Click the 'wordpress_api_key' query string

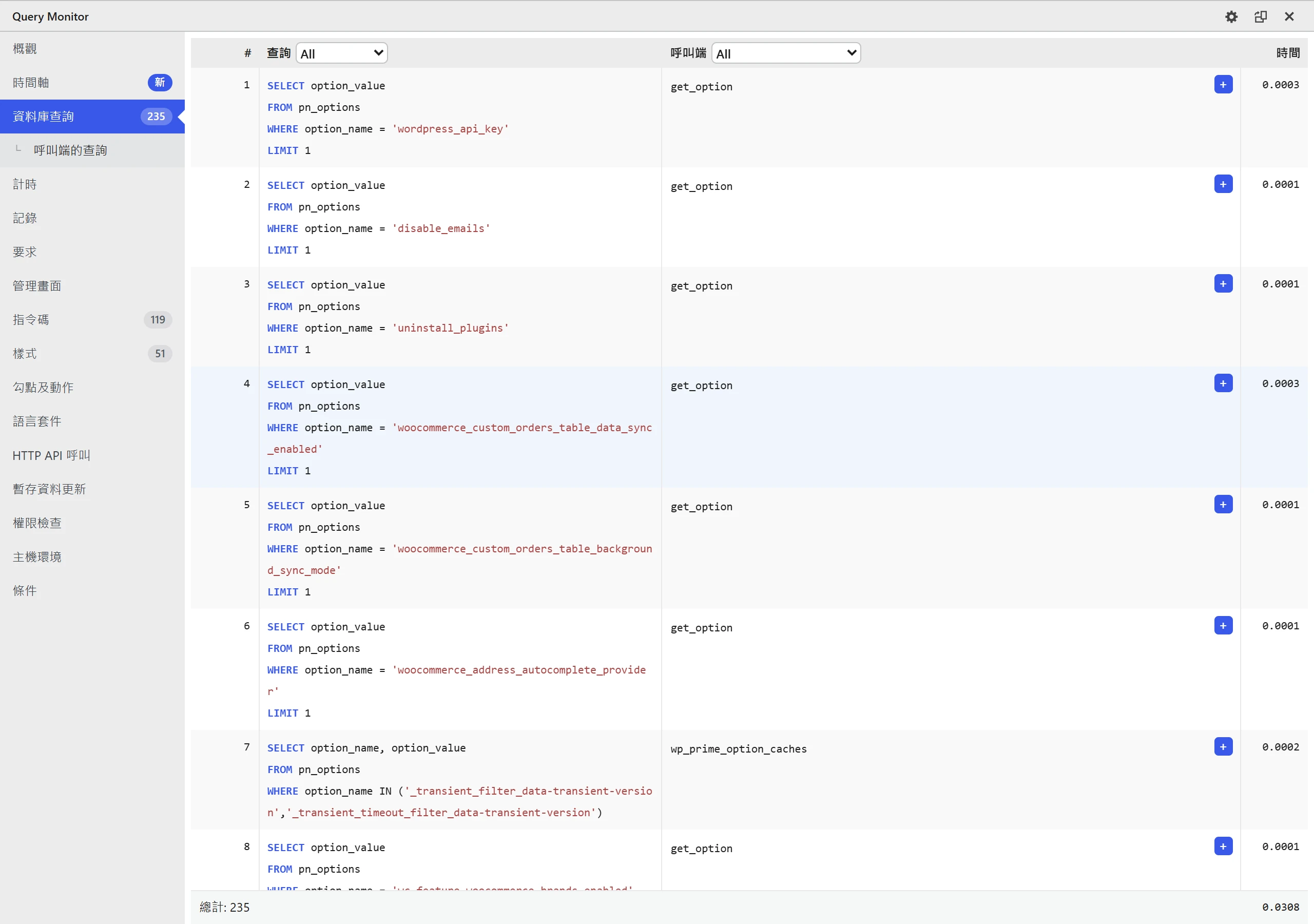(x=450, y=129)
